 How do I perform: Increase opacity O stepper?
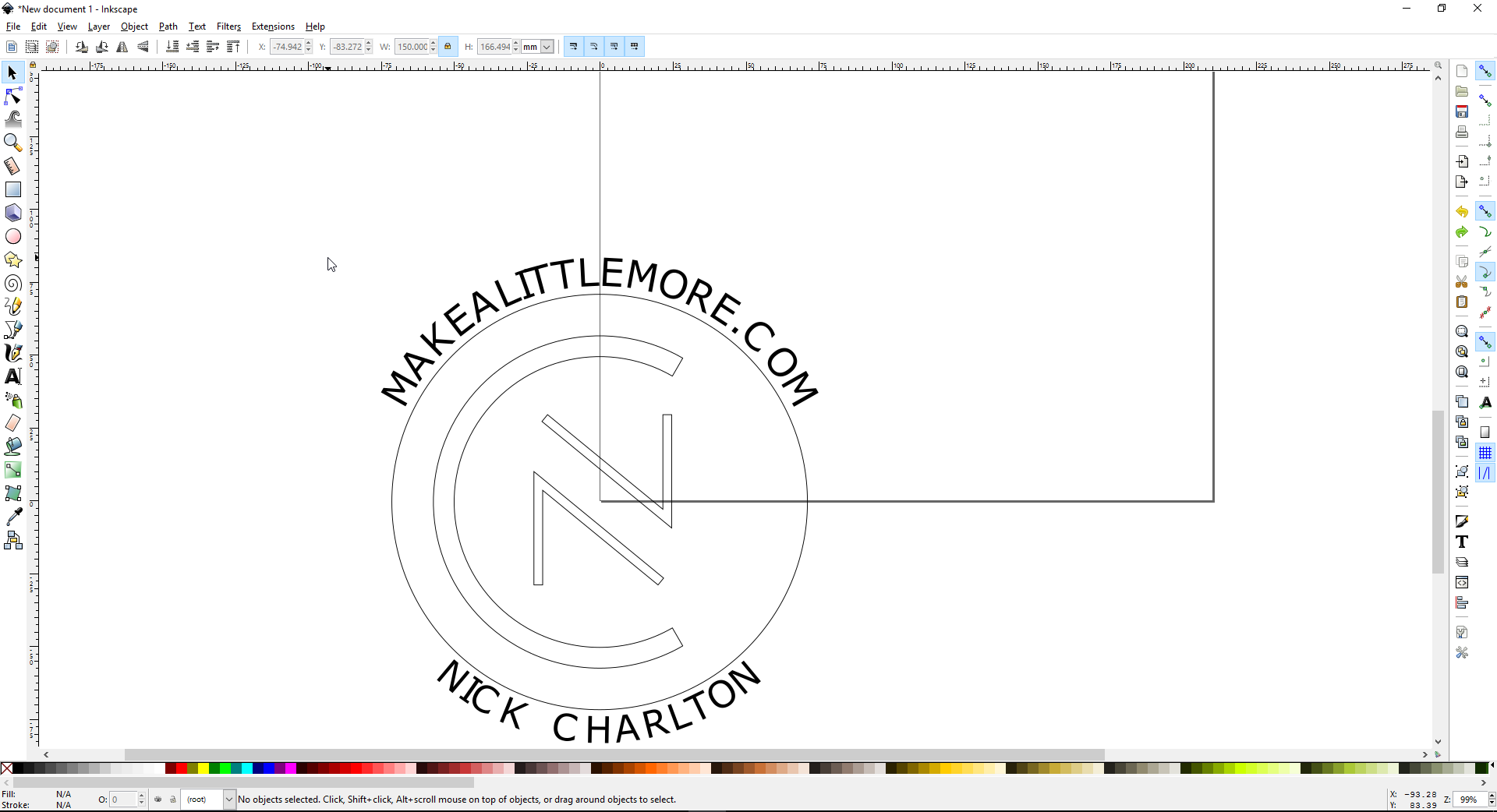click(x=141, y=796)
